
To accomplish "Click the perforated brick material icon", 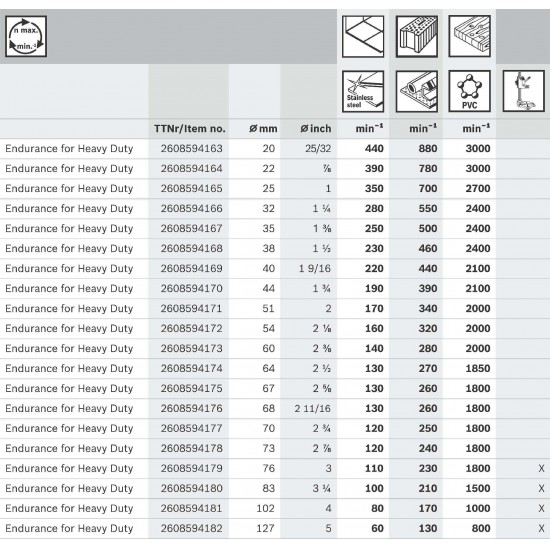I will coord(417,36).
